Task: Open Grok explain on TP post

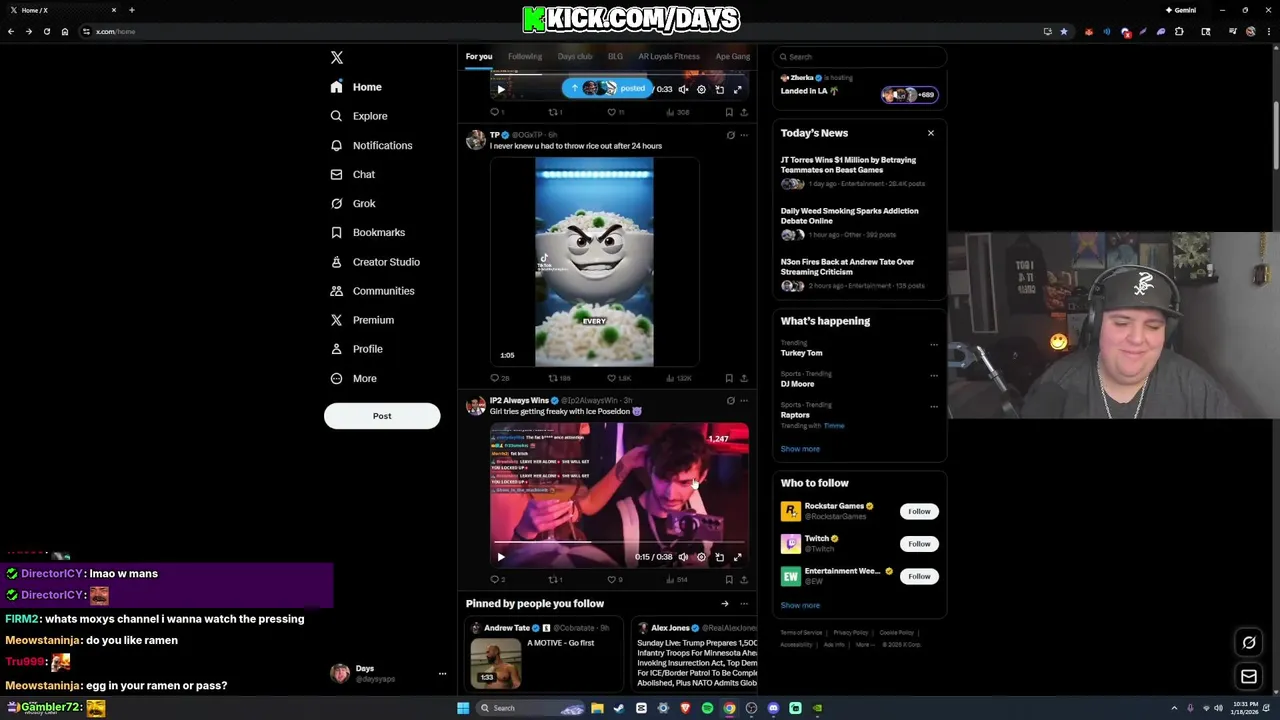Action: (x=730, y=135)
